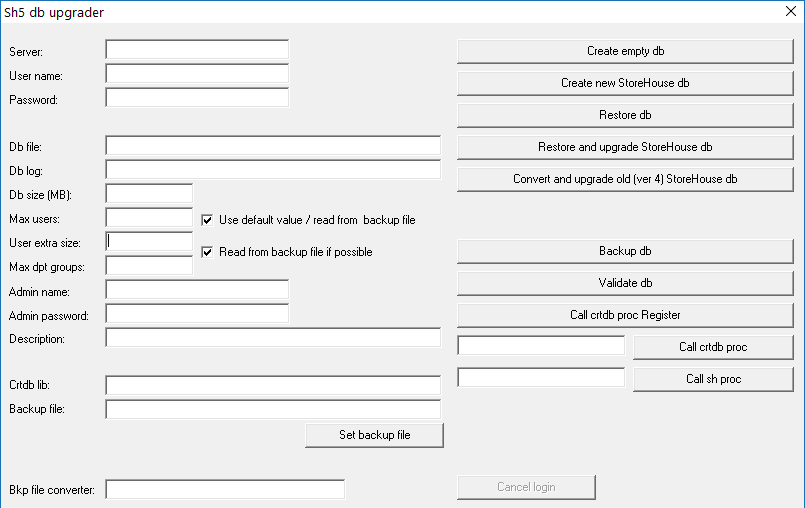
Task: Click the disabled Cancel login button
Action: coord(526,487)
